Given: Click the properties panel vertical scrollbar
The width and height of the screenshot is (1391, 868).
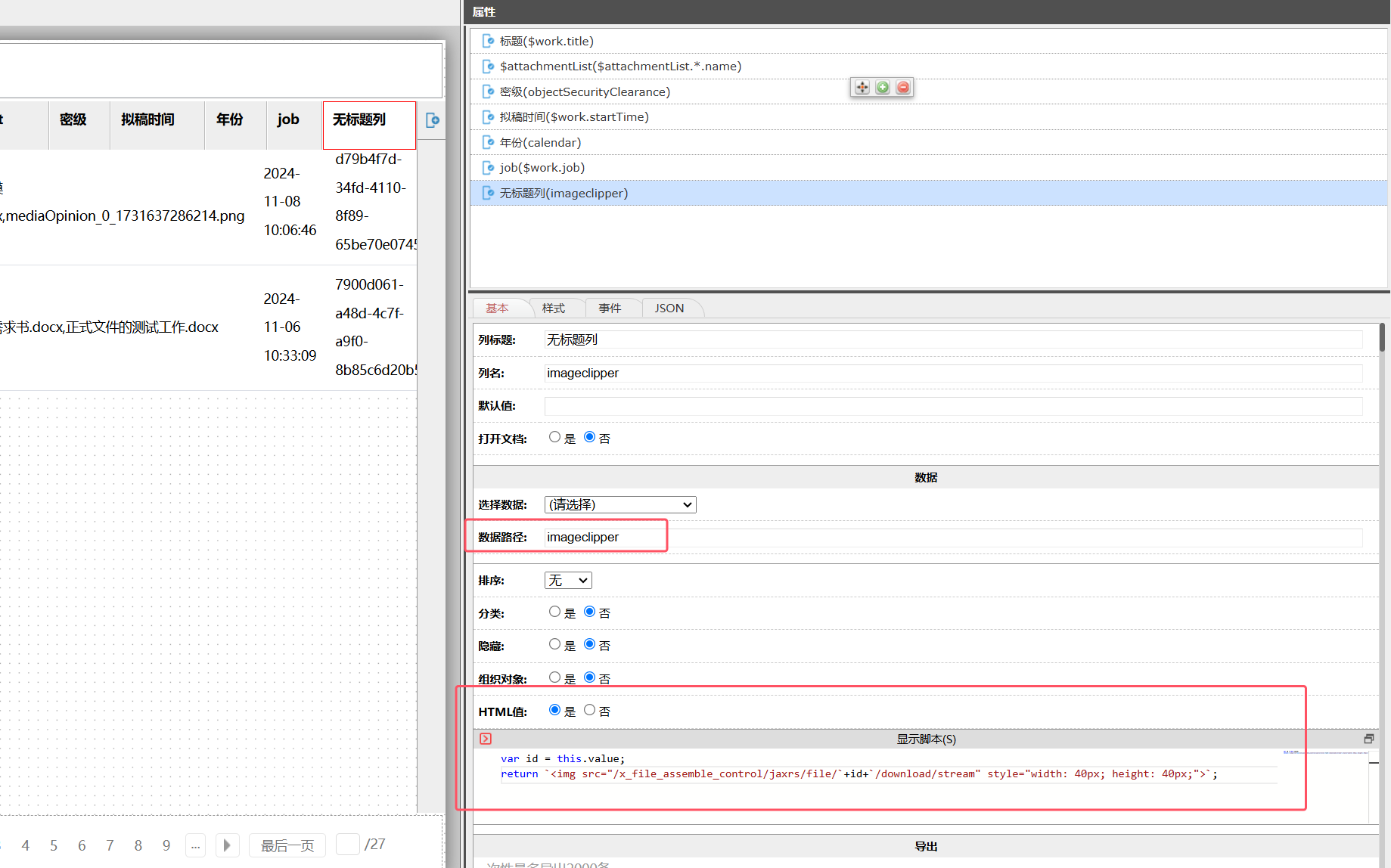Looking at the screenshot, I should 1382,337.
